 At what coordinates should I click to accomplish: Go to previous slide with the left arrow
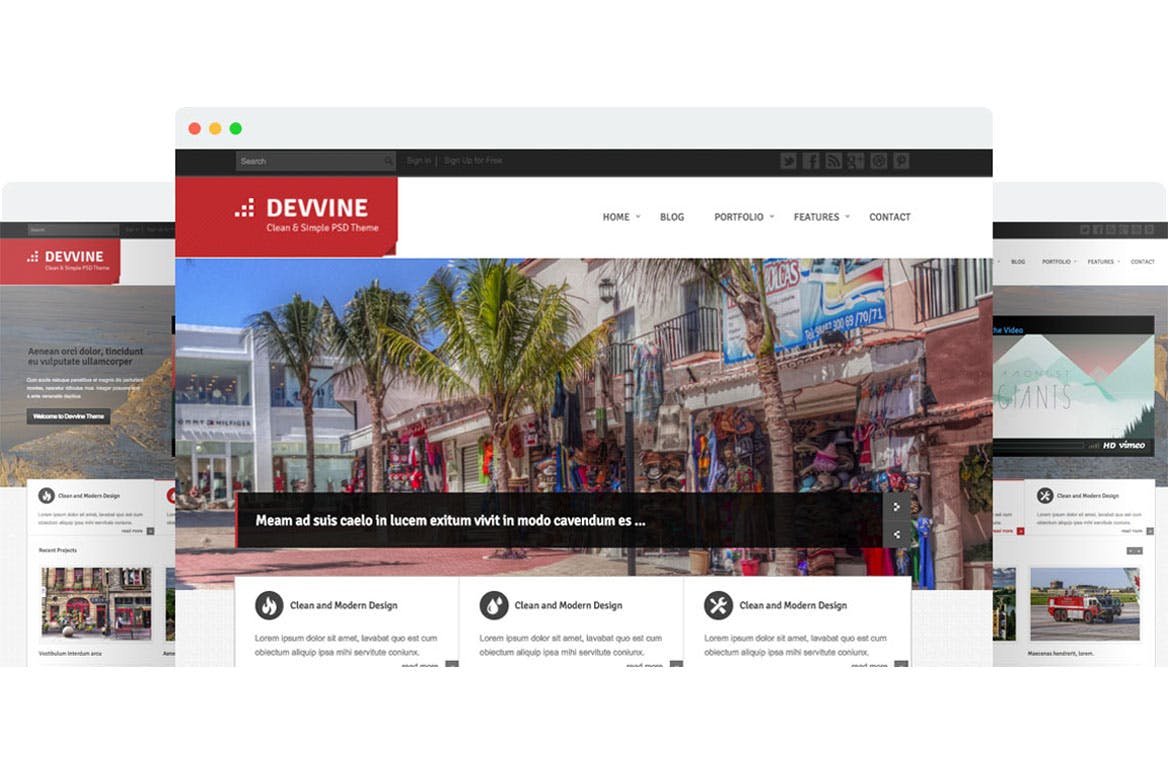[896, 534]
